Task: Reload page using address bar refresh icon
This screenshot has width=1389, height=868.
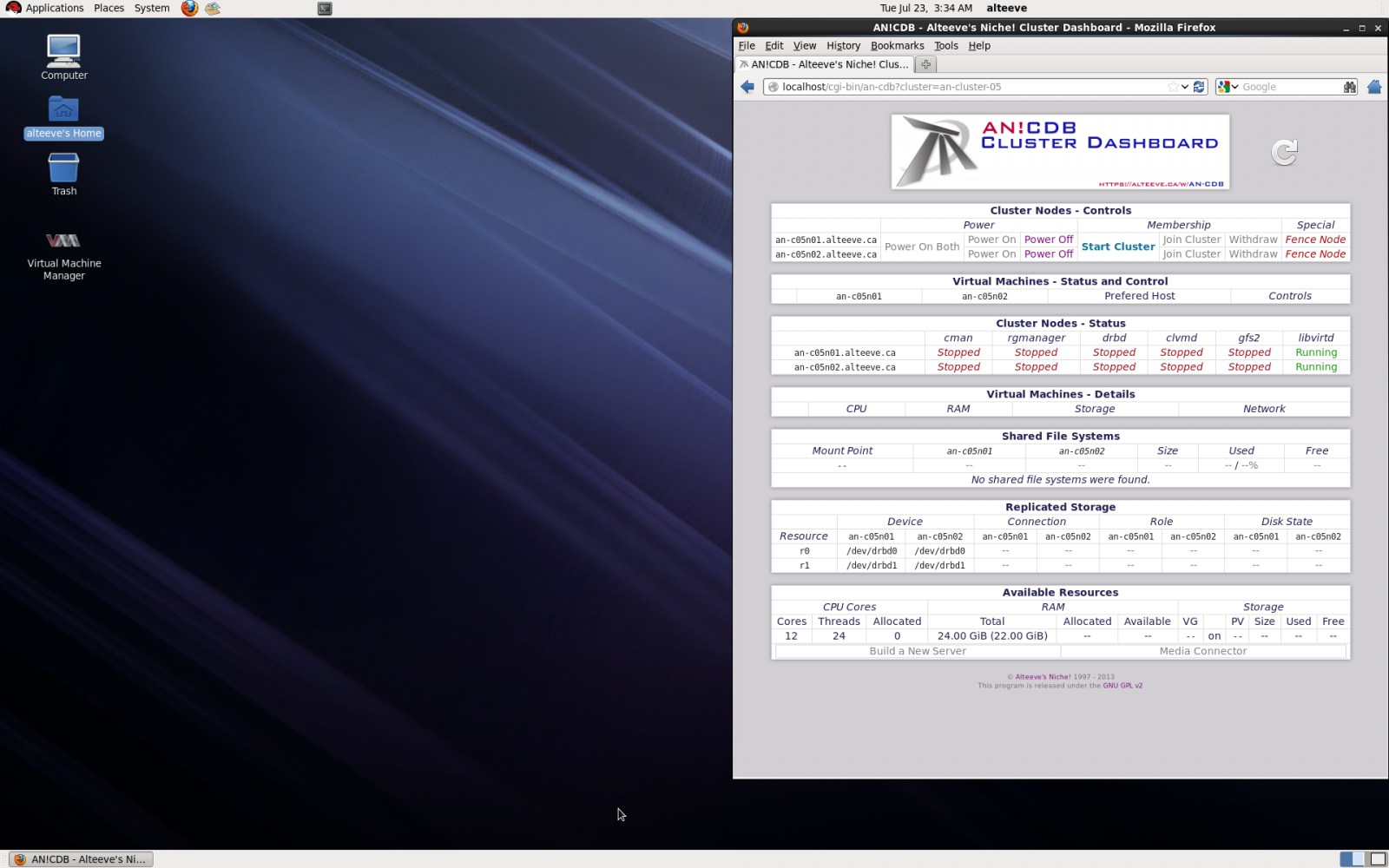Action: tap(1199, 87)
